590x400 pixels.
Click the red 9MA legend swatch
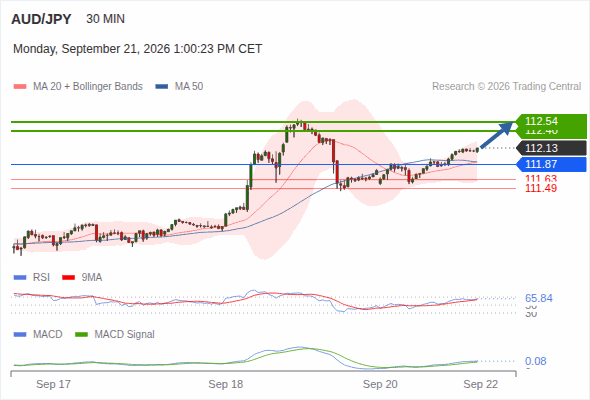pos(68,278)
